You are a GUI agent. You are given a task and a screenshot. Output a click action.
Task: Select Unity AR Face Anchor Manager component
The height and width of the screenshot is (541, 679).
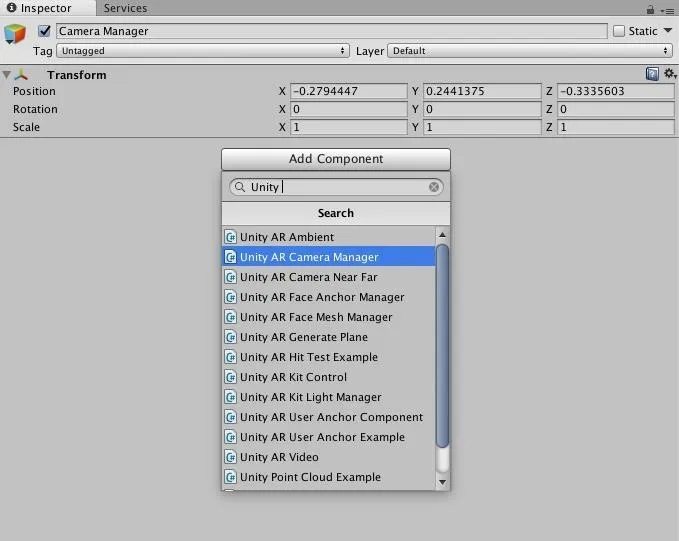329,297
